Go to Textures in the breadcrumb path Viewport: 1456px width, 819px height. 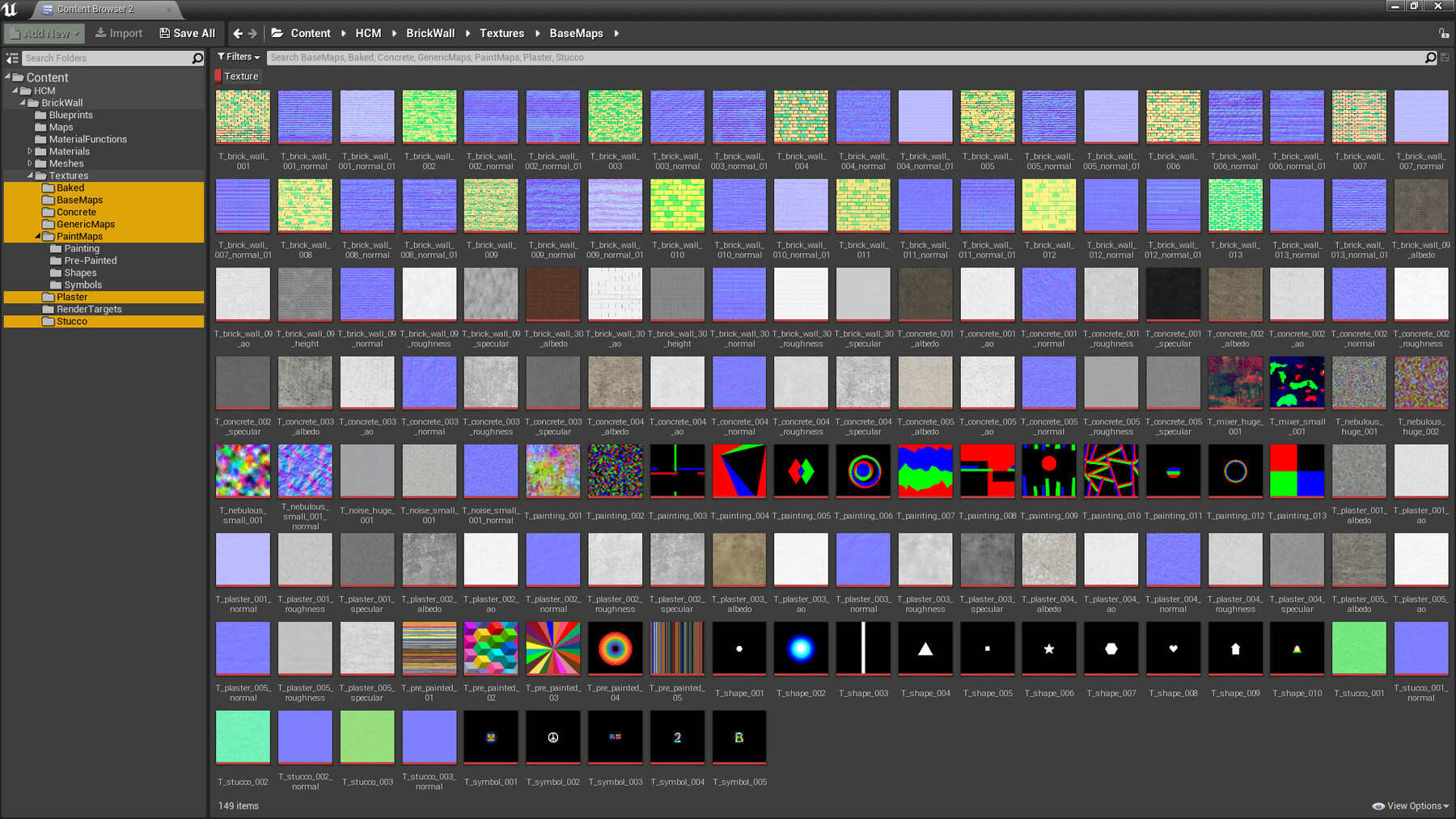[502, 33]
